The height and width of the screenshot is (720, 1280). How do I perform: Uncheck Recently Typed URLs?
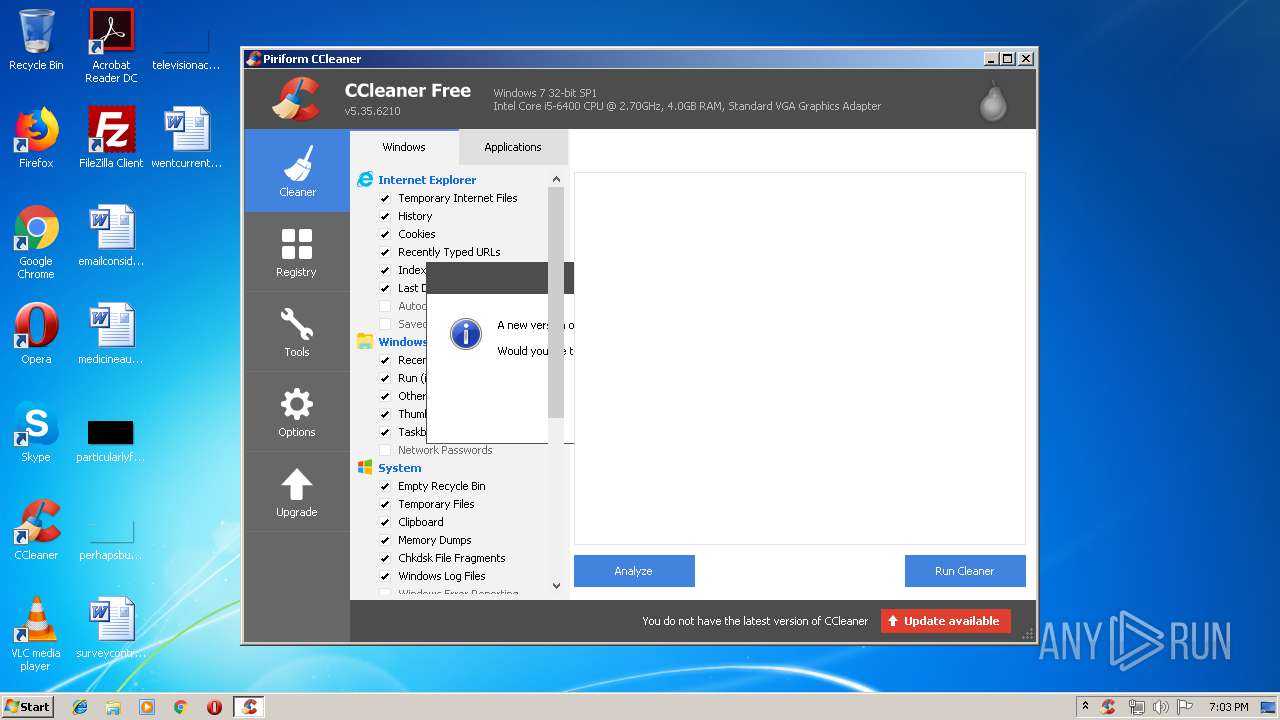385,252
